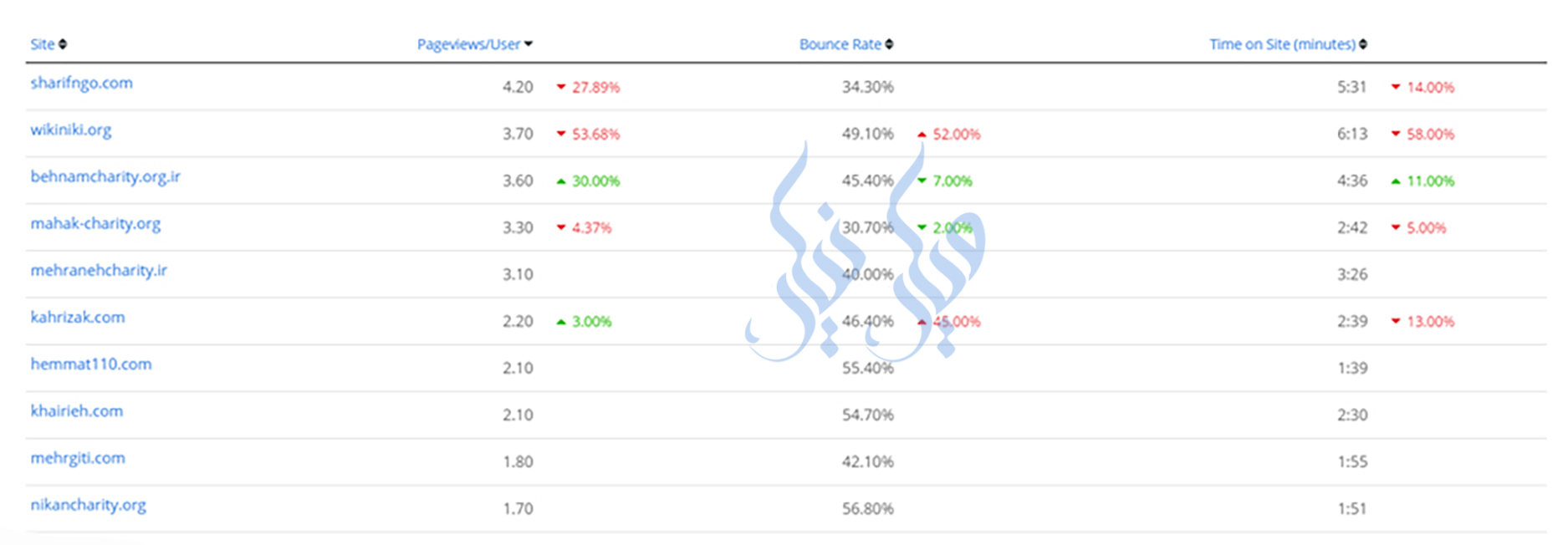Click the nikancharity.org link
1568x545 pixels.
(88, 505)
